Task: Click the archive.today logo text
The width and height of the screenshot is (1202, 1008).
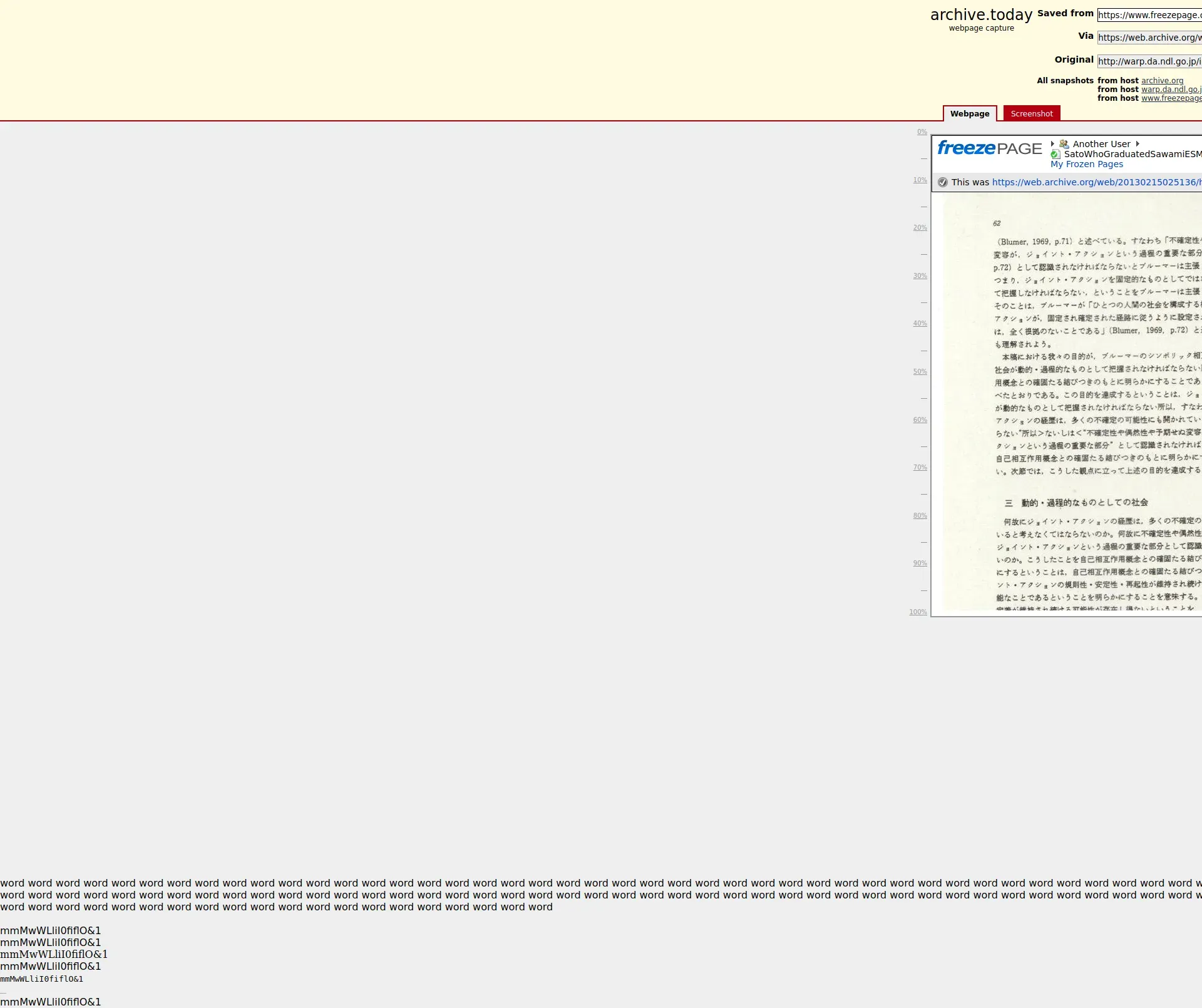Action: click(981, 15)
